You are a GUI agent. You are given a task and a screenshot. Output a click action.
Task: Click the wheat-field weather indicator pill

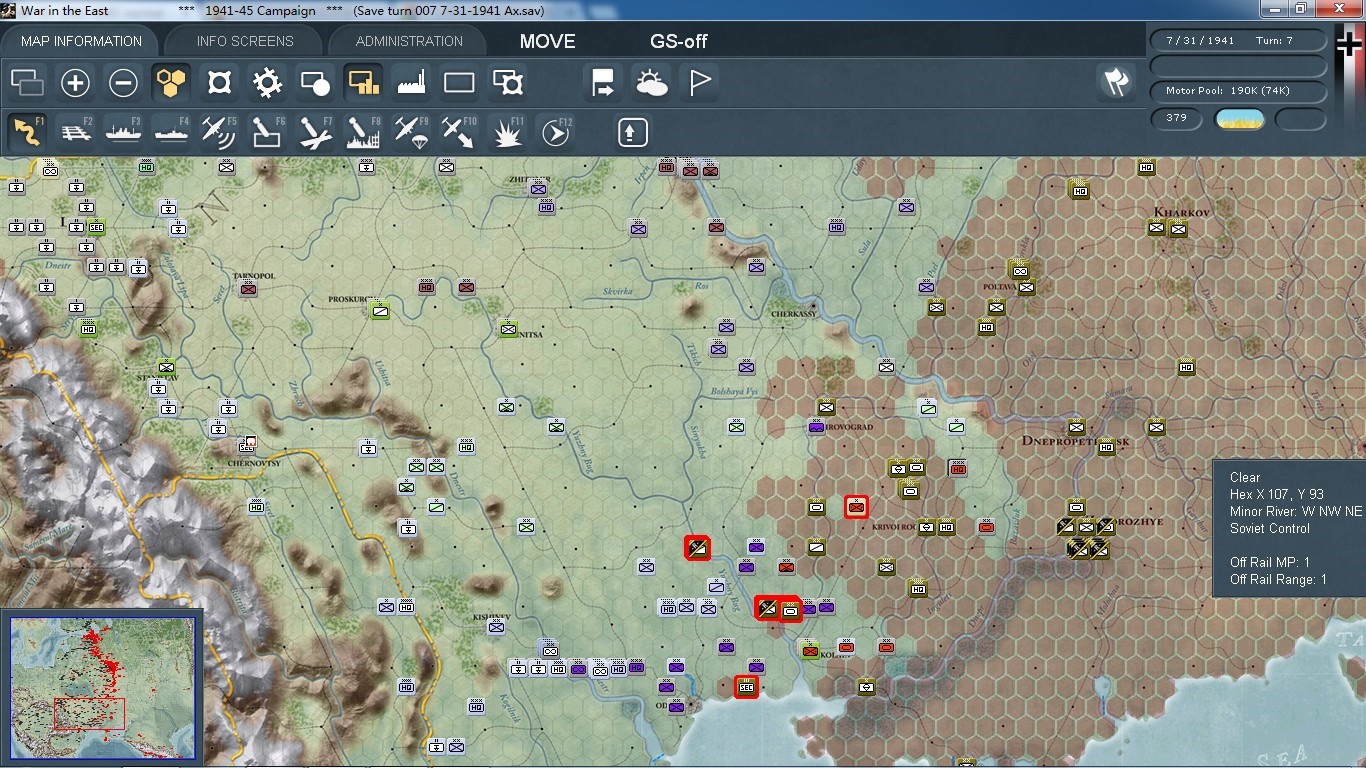point(1240,119)
